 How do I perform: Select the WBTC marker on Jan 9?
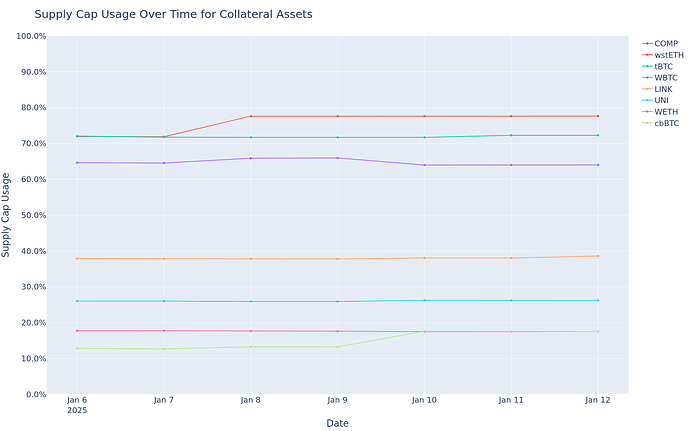(x=338, y=158)
